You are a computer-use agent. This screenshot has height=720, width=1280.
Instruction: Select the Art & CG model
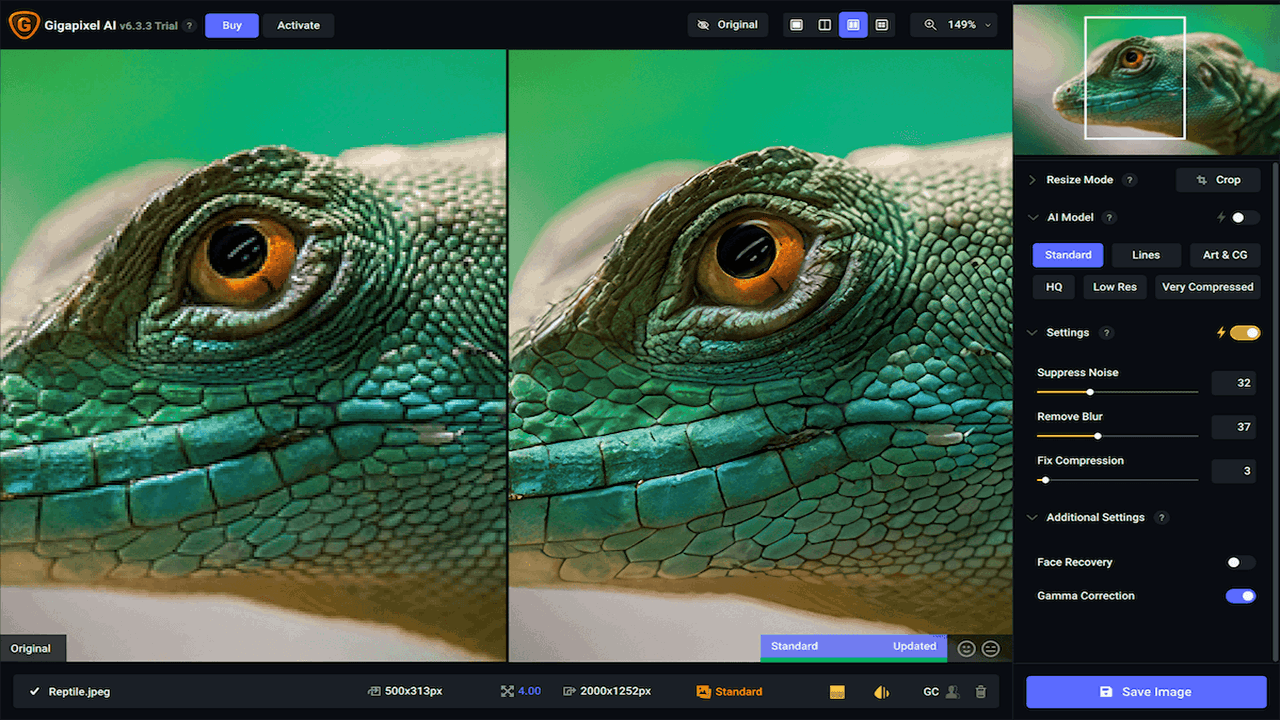1225,255
